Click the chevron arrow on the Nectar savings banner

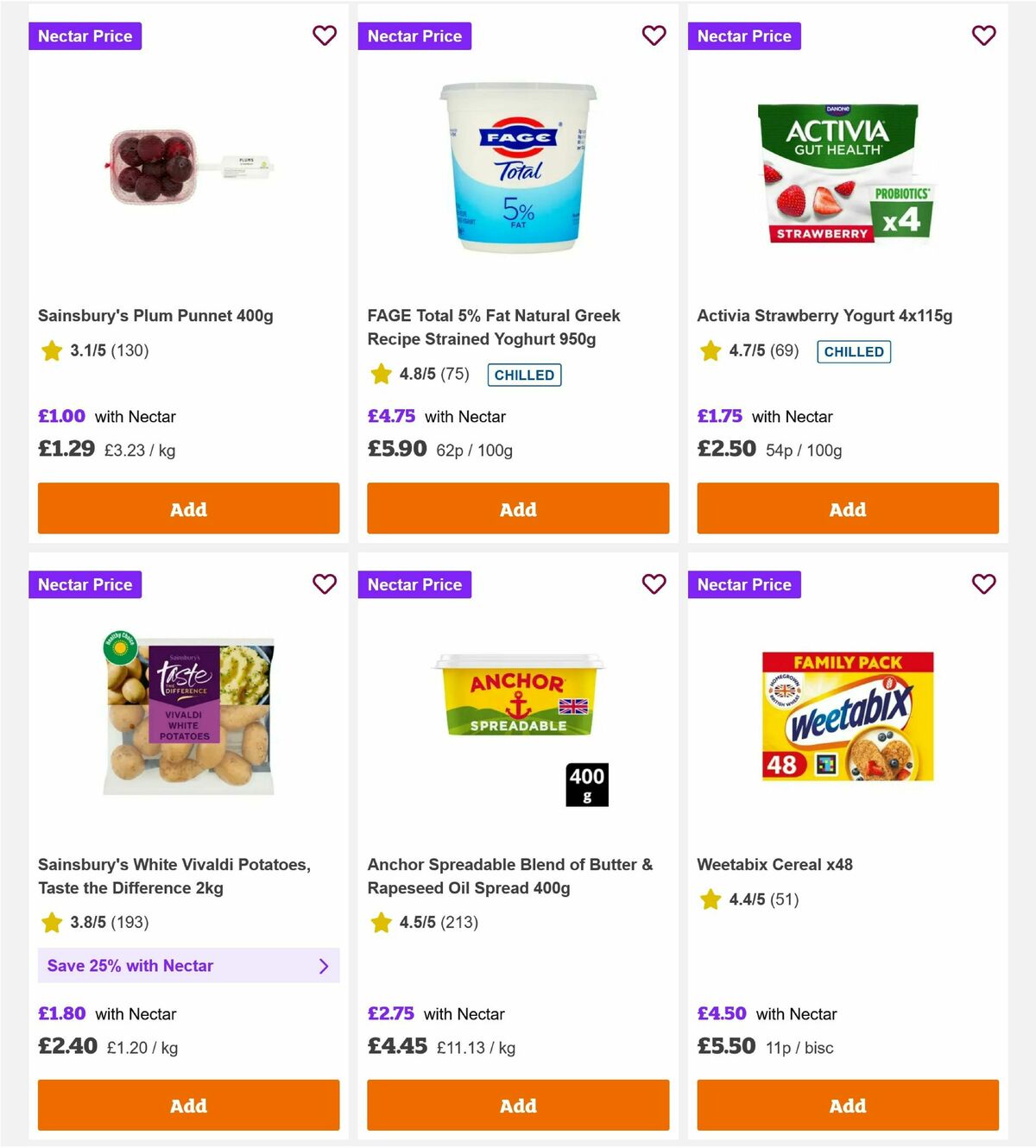pyautogui.click(x=323, y=965)
